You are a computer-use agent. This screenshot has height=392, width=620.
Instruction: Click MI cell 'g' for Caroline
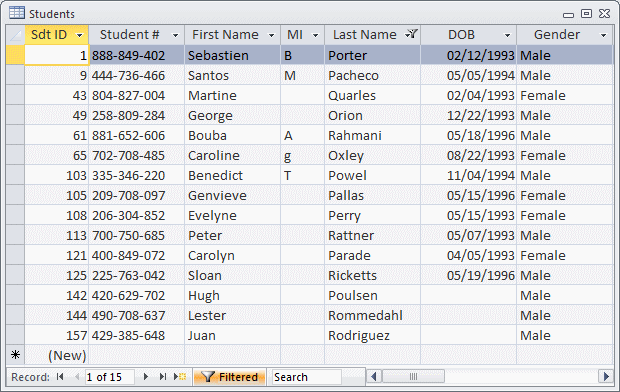point(302,155)
